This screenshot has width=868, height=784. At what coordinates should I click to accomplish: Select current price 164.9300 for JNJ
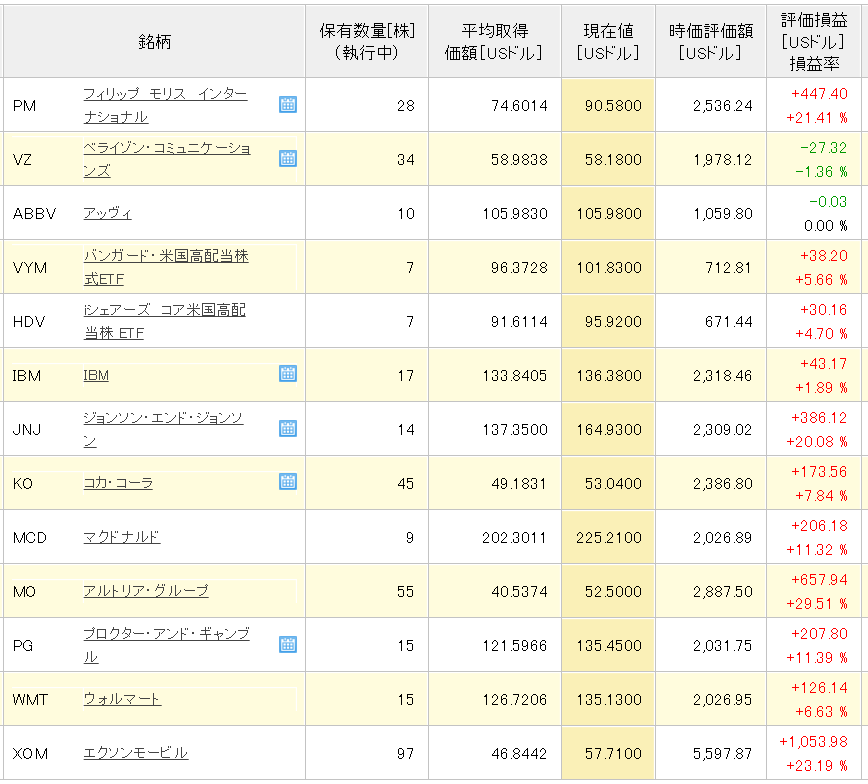click(609, 430)
